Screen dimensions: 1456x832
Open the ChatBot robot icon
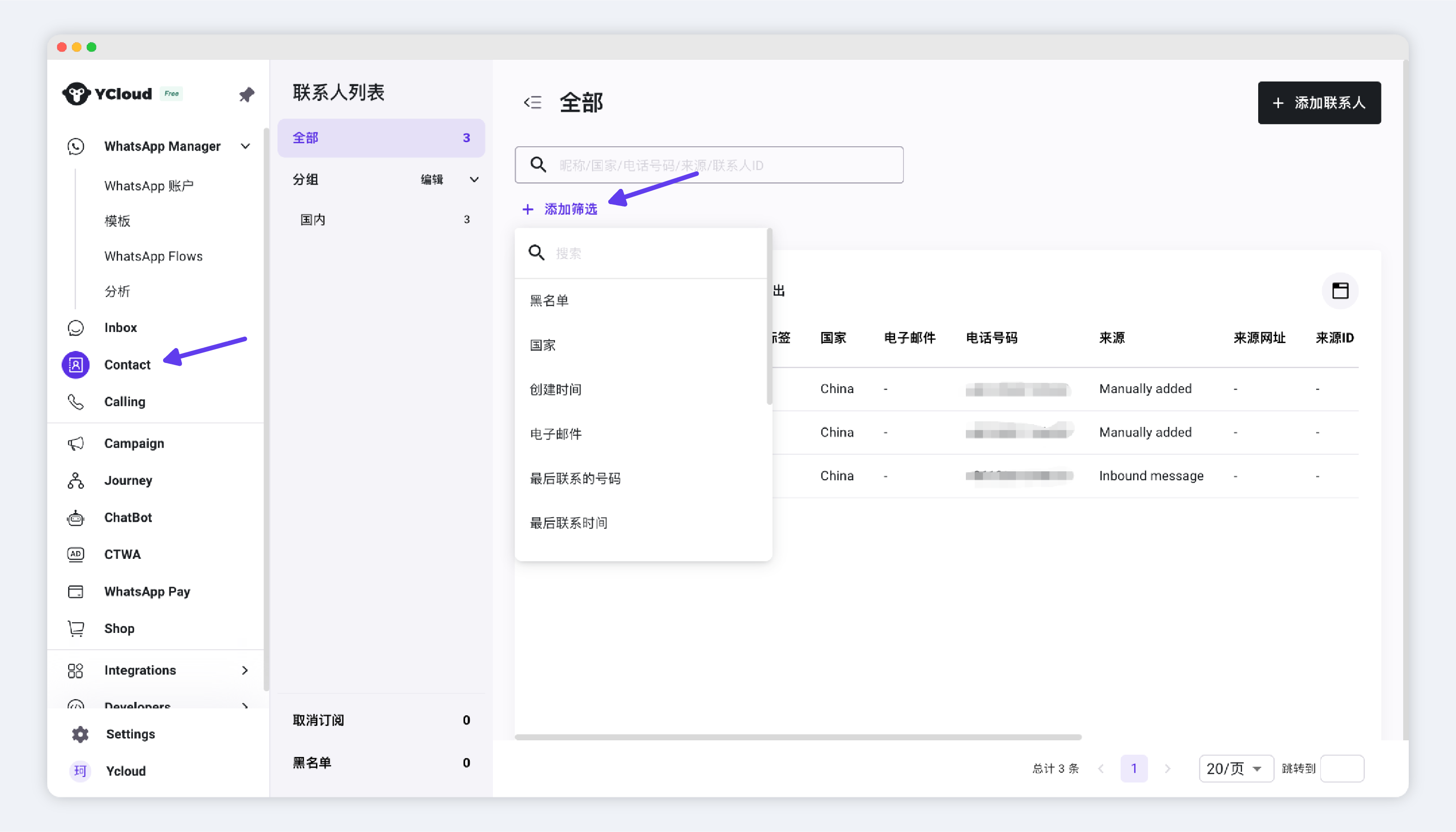[x=76, y=518]
